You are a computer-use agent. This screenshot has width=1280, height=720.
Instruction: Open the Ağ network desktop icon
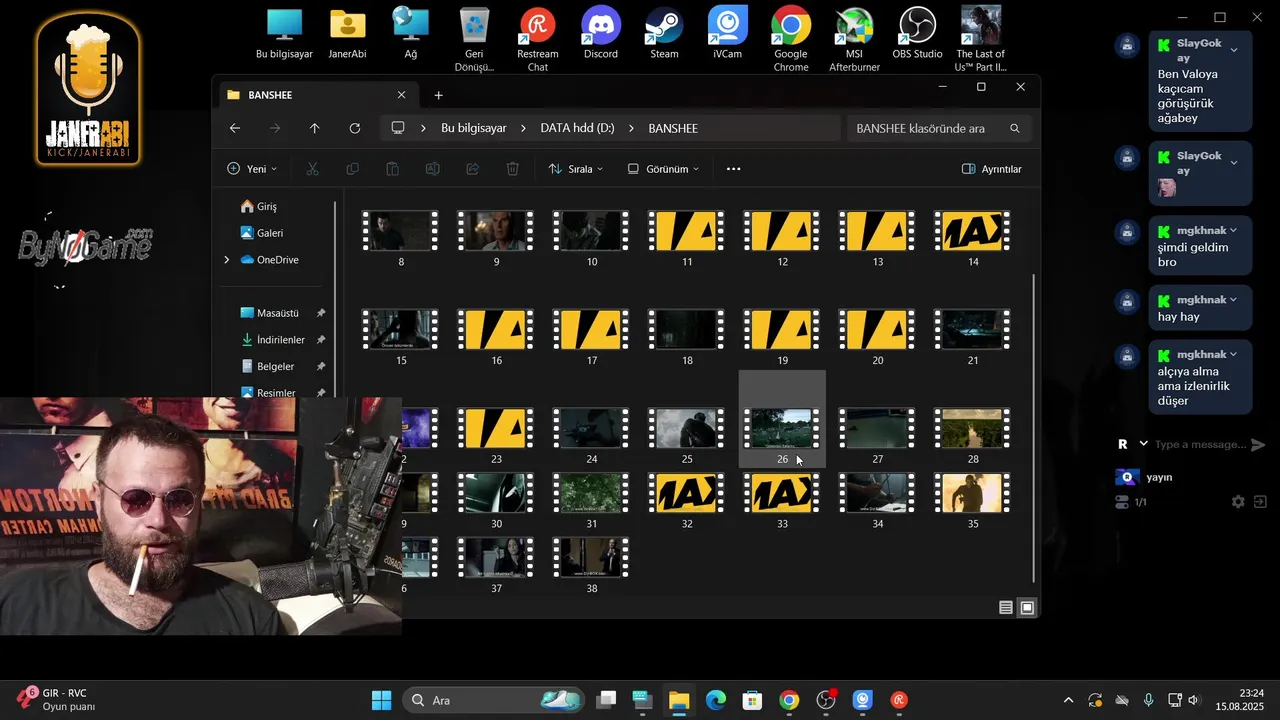coord(410,33)
